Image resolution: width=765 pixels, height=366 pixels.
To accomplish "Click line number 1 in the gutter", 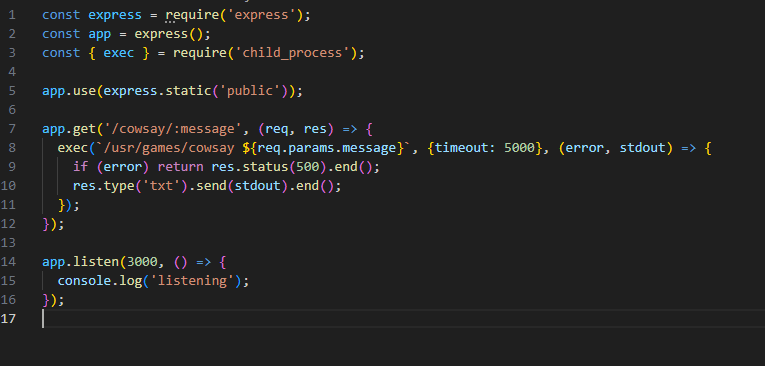I will [12, 15].
